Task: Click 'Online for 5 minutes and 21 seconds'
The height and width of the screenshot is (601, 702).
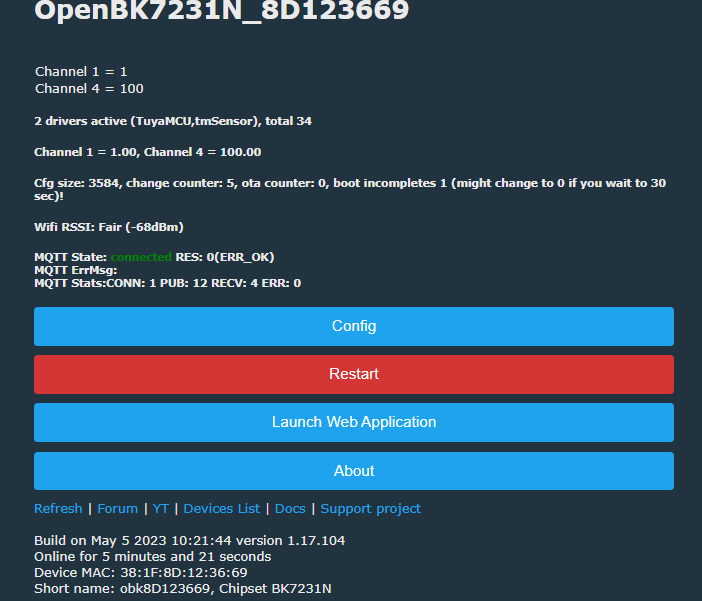Action: (x=153, y=557)
